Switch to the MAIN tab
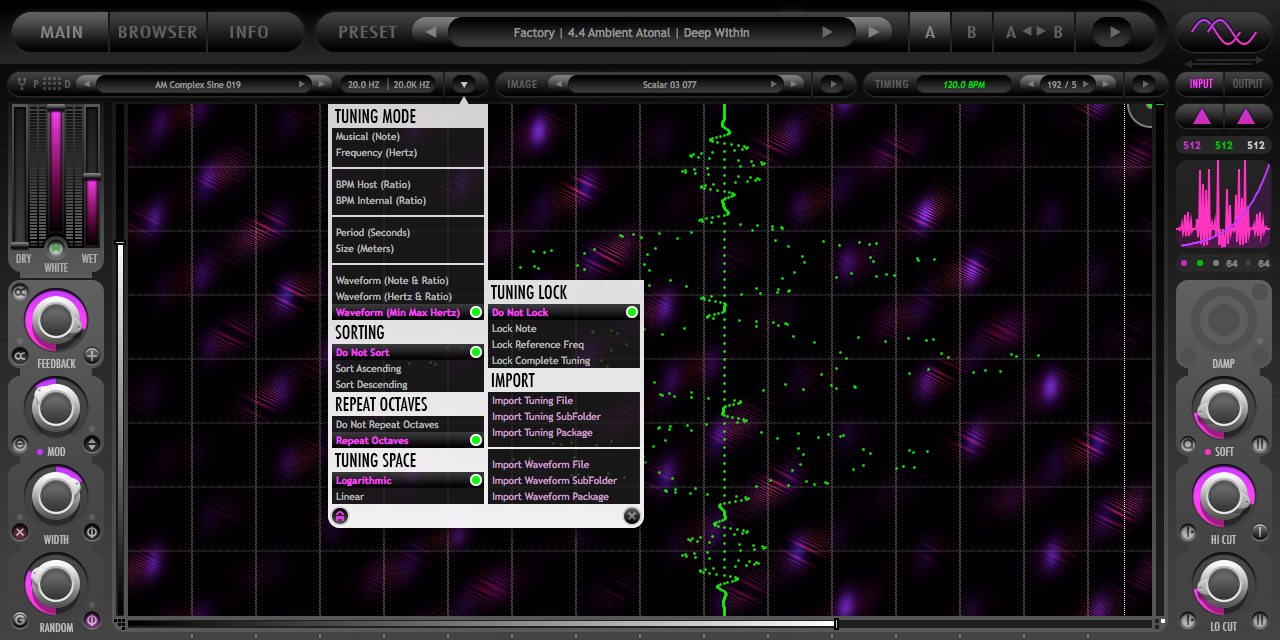 click(62, 32)
